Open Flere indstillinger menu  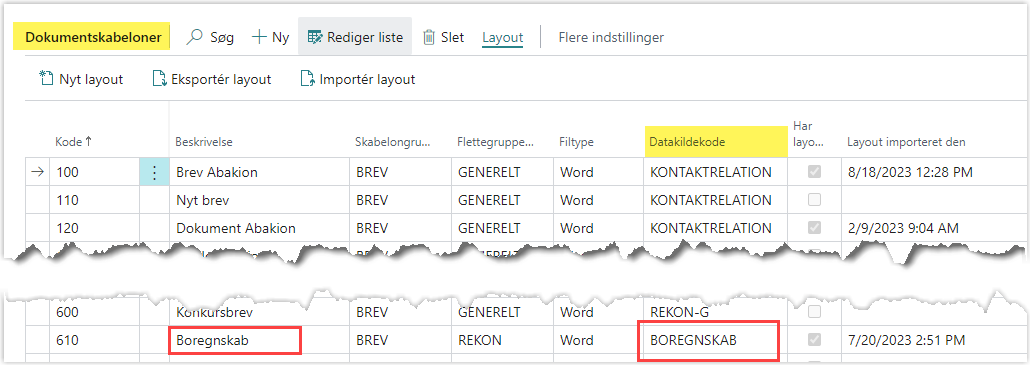tap(611, 37)
